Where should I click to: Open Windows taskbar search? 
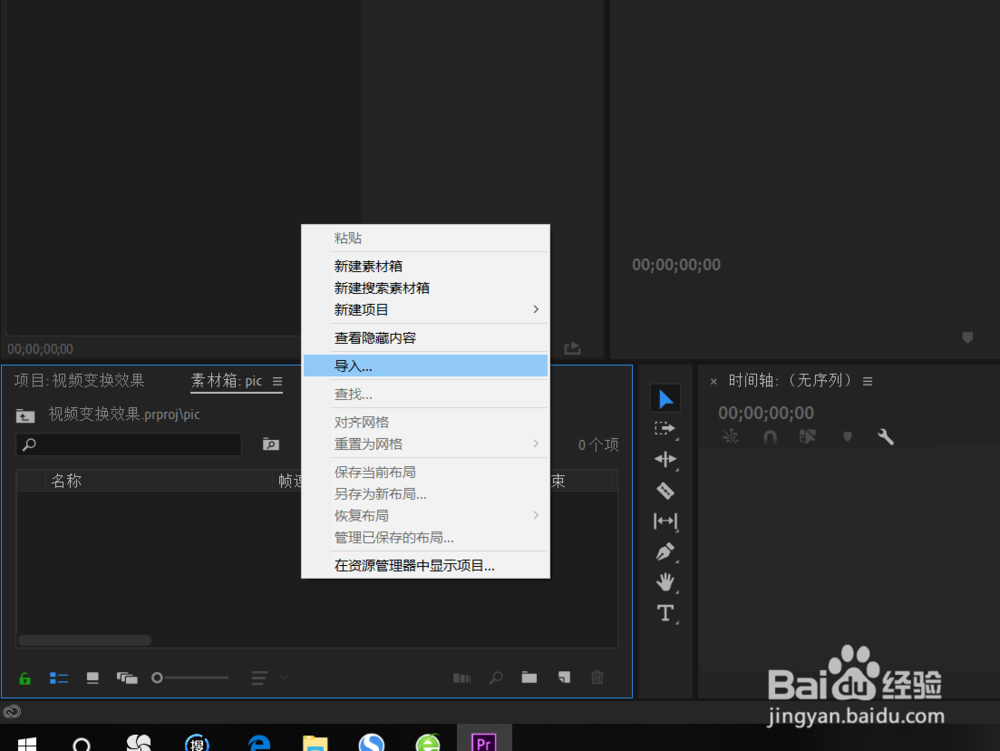(x=82, y=744)
